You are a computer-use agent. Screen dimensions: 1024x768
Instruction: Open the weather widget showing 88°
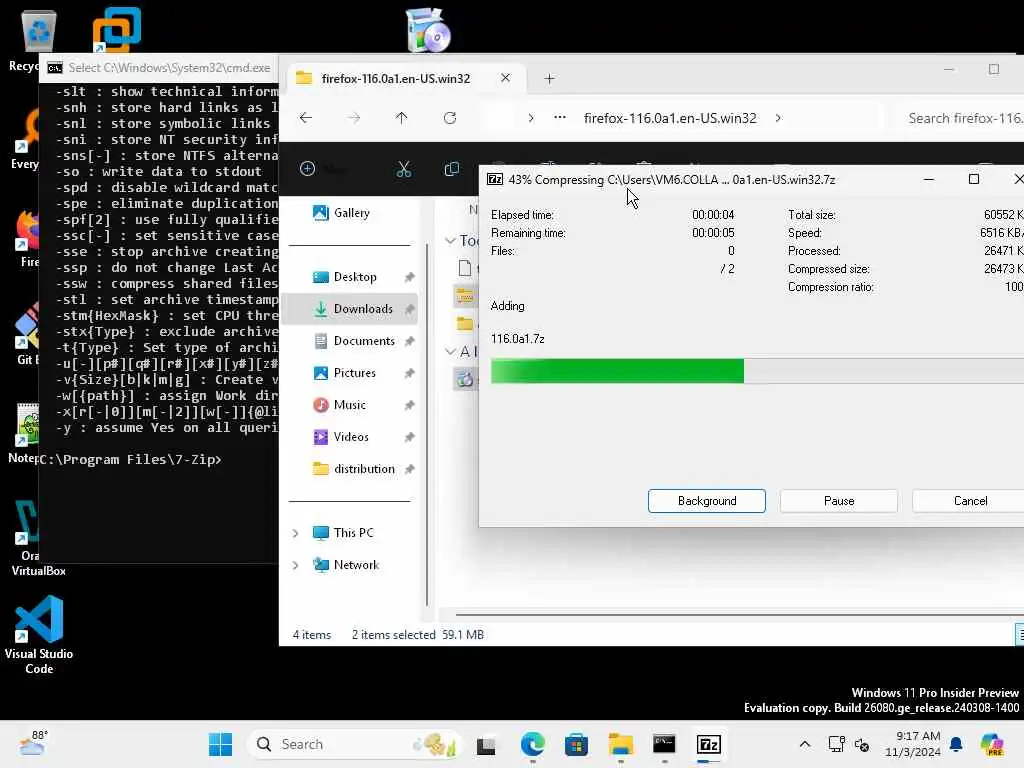coord(33,744)
